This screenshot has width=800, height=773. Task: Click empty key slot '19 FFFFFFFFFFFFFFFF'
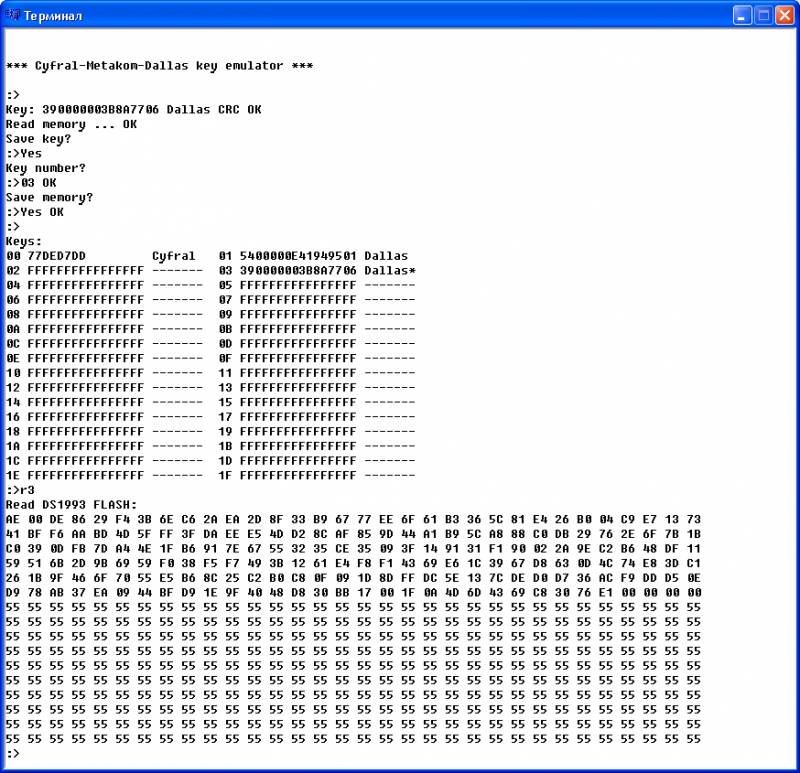287,432
